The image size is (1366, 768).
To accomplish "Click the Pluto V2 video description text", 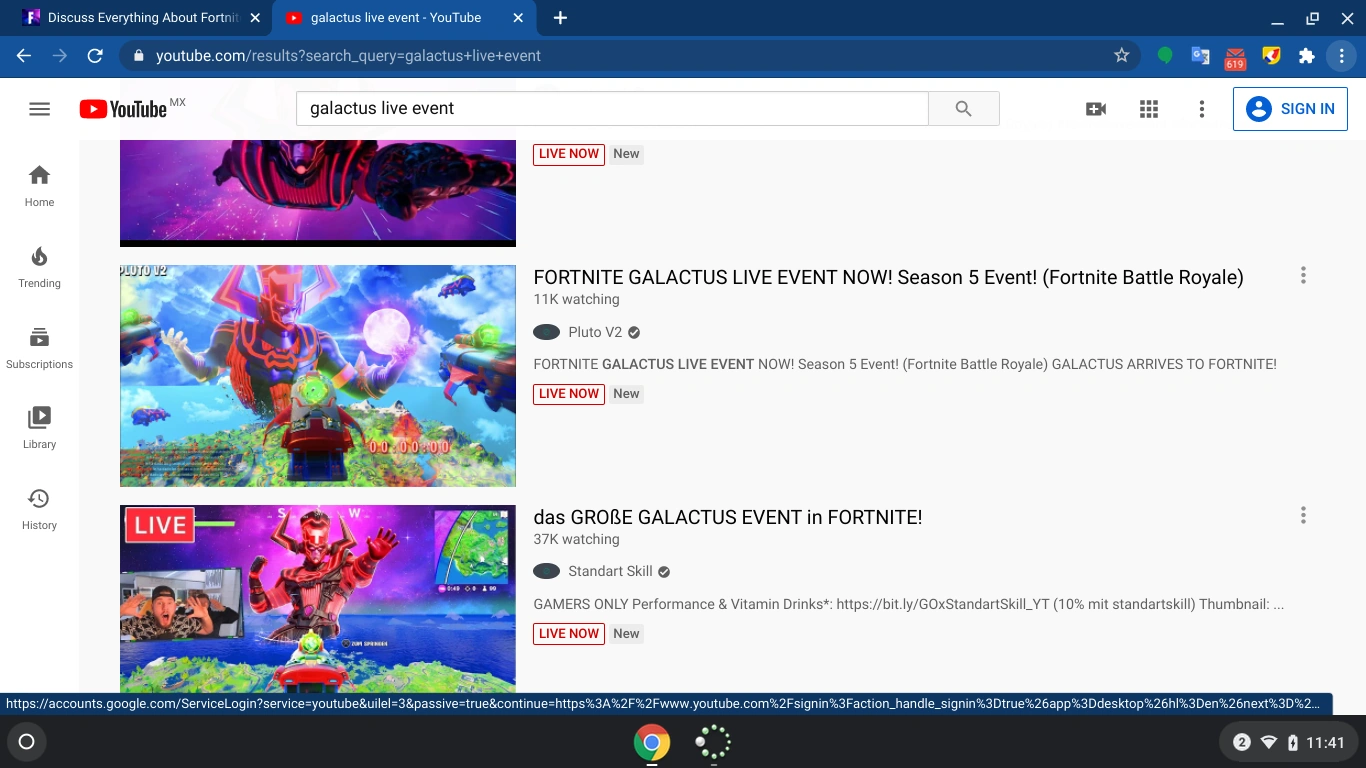I will click(x=905, y=364).
